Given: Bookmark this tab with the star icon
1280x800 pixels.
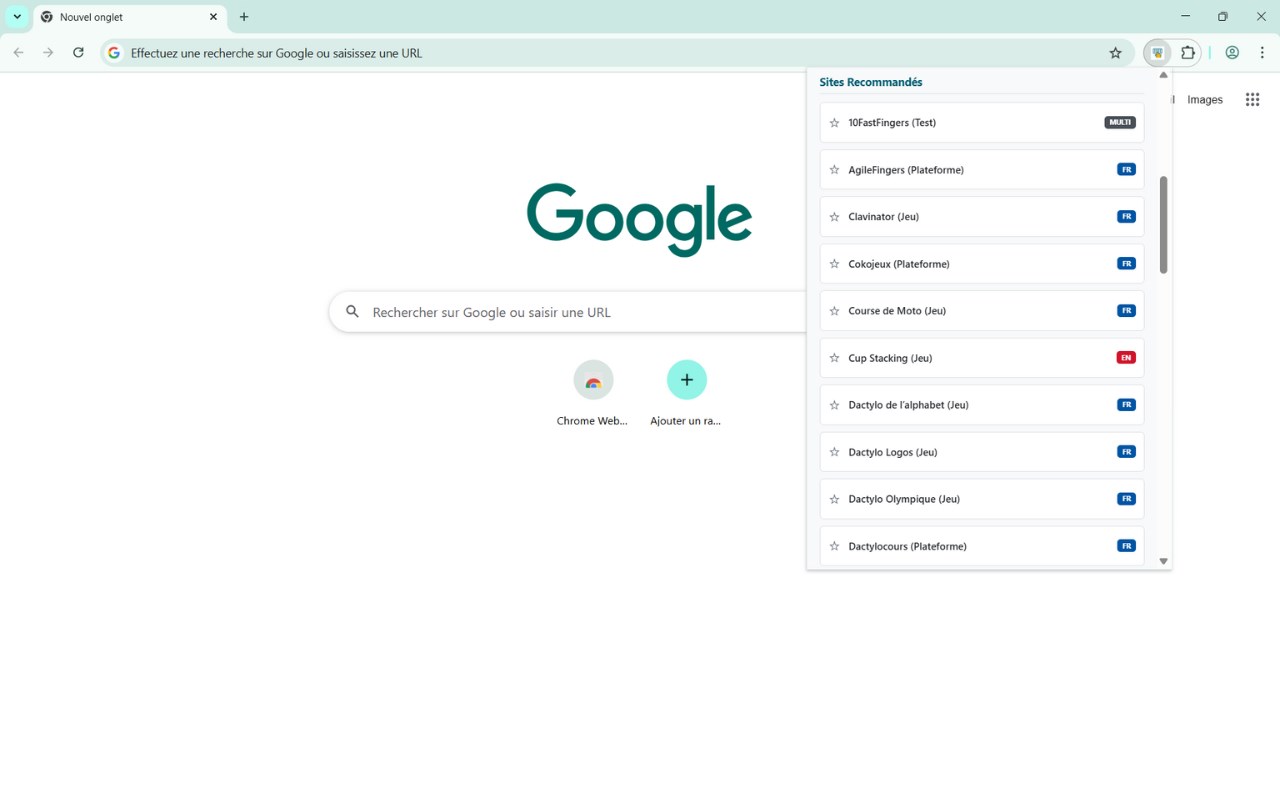Looking at the screenshot, I should click(x=1116, y=53).
